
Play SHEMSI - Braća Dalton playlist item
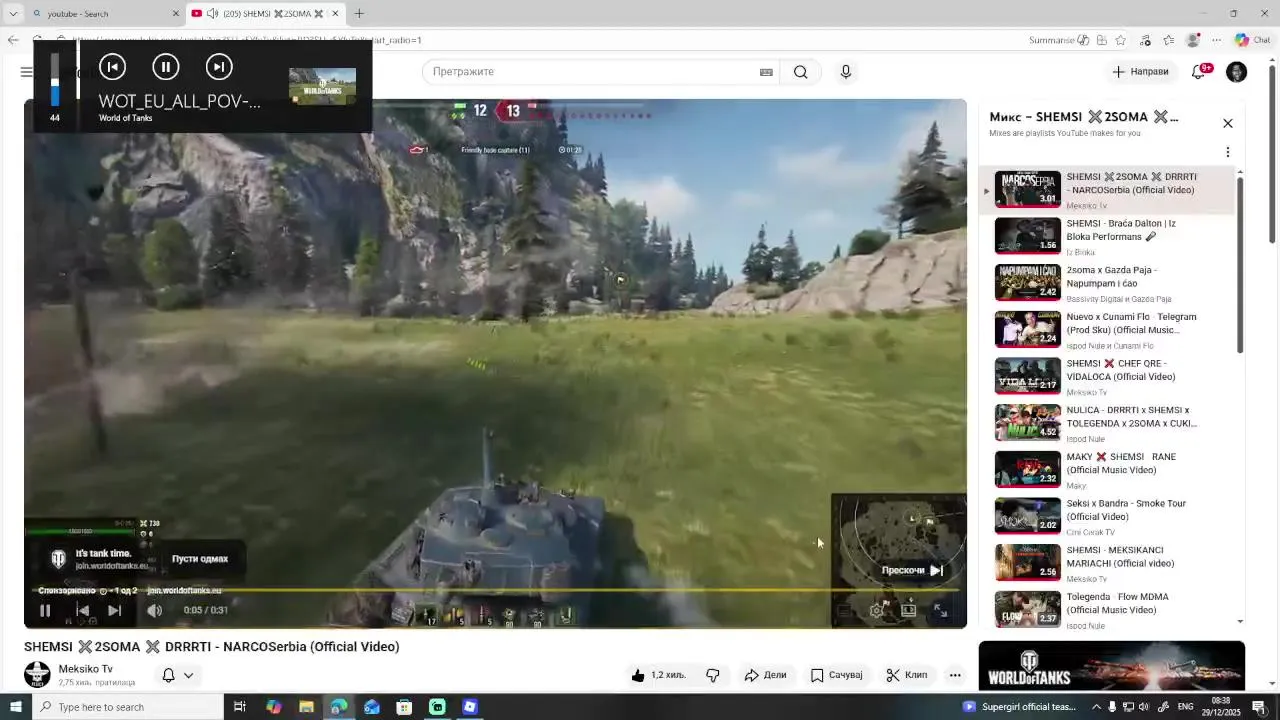pos(1109,237)
